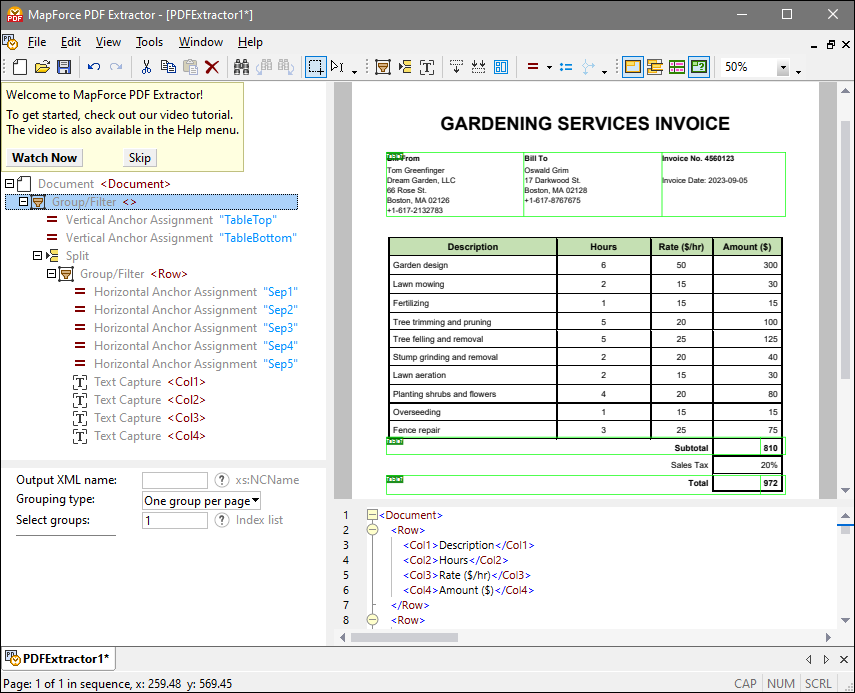Switch to the PDFExtractor1 tab
Viewport: 855px width, 693px height.
pyautogui.click(x=60, y=658)
